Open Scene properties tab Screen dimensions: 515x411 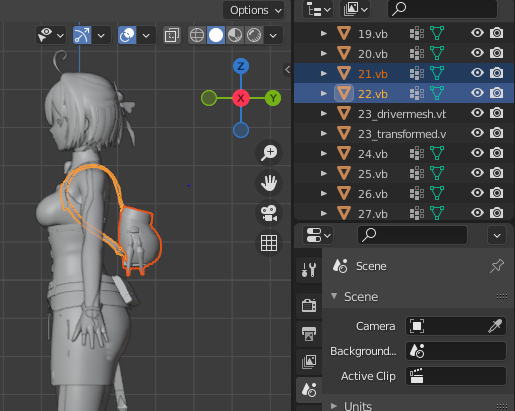[x=309, y=390]
